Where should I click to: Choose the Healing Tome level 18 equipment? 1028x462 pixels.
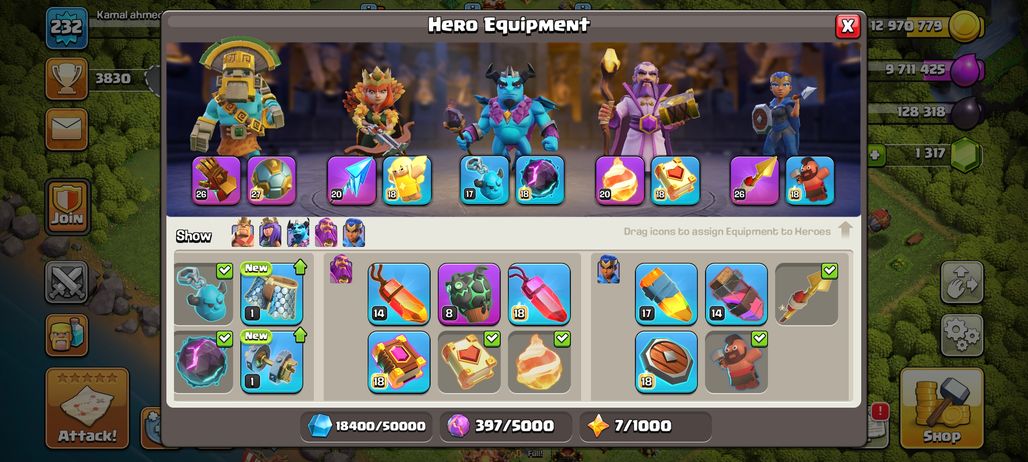tap(399, 362)
